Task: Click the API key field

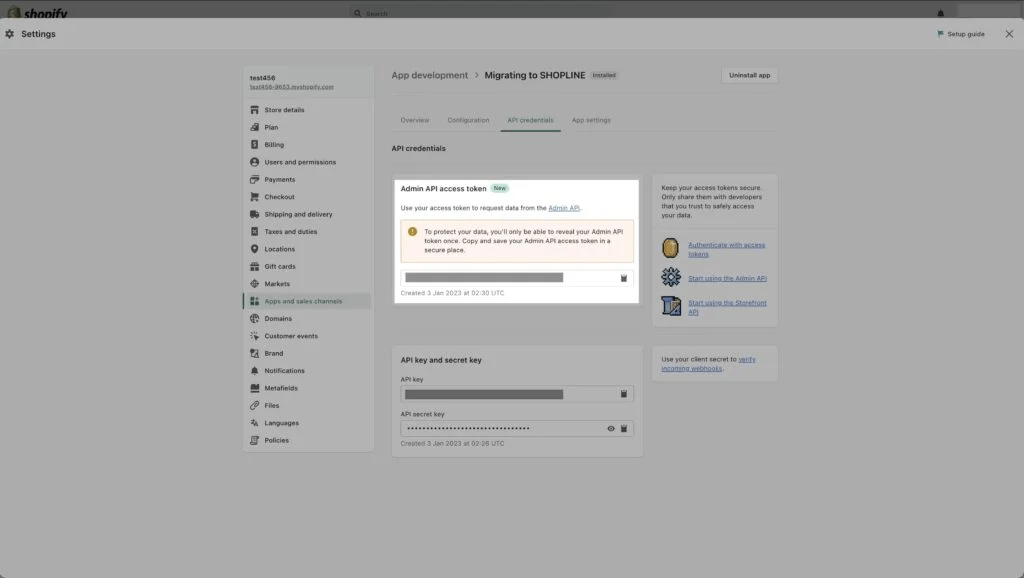Action: [517, 394]
